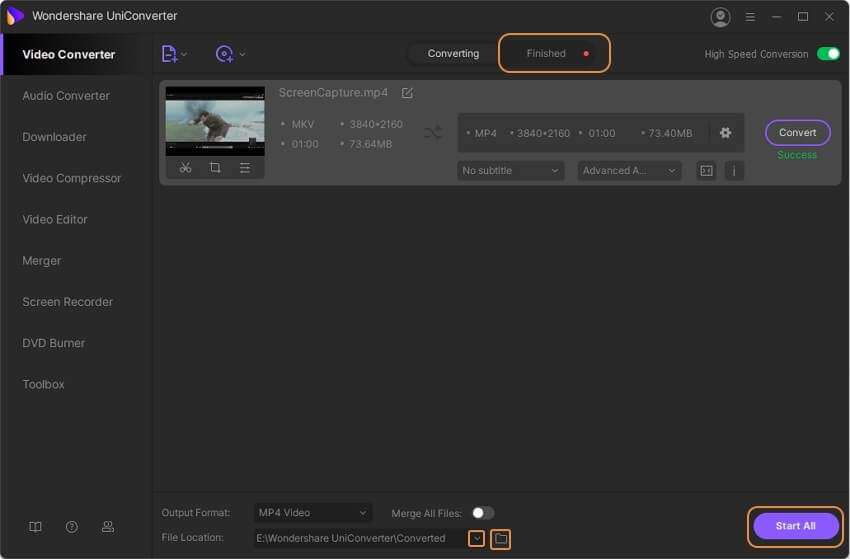Open the No subtitle dropdown
Screen dimensions: 850x559
pos(511,171)
